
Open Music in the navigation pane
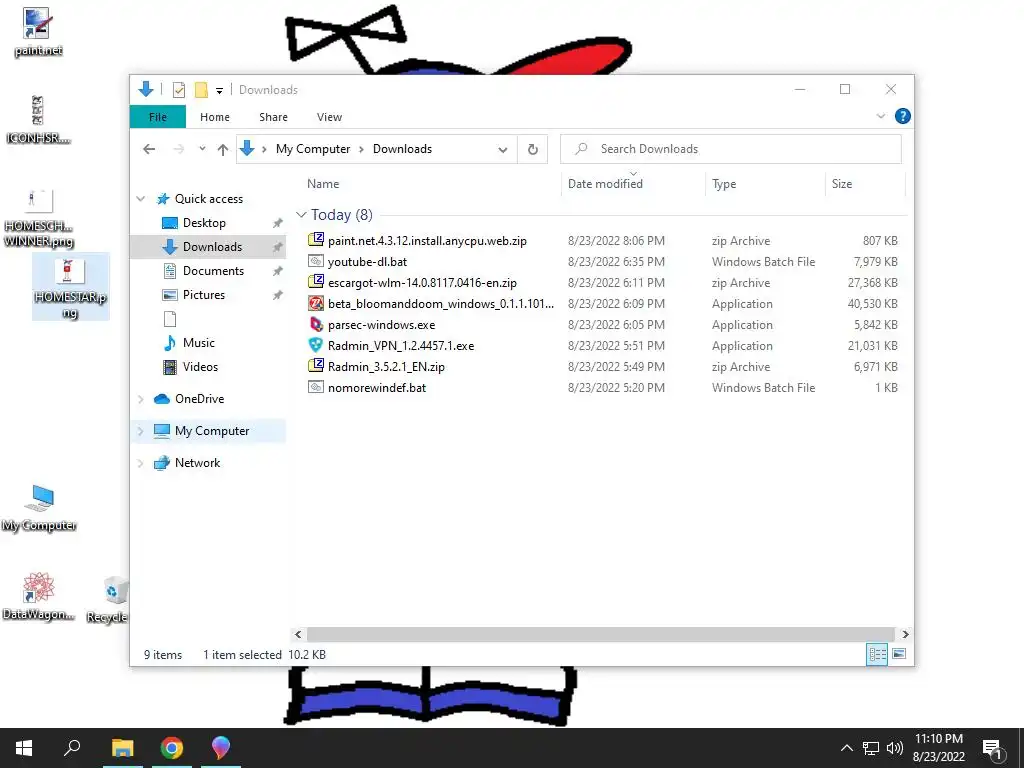[199, 343]
